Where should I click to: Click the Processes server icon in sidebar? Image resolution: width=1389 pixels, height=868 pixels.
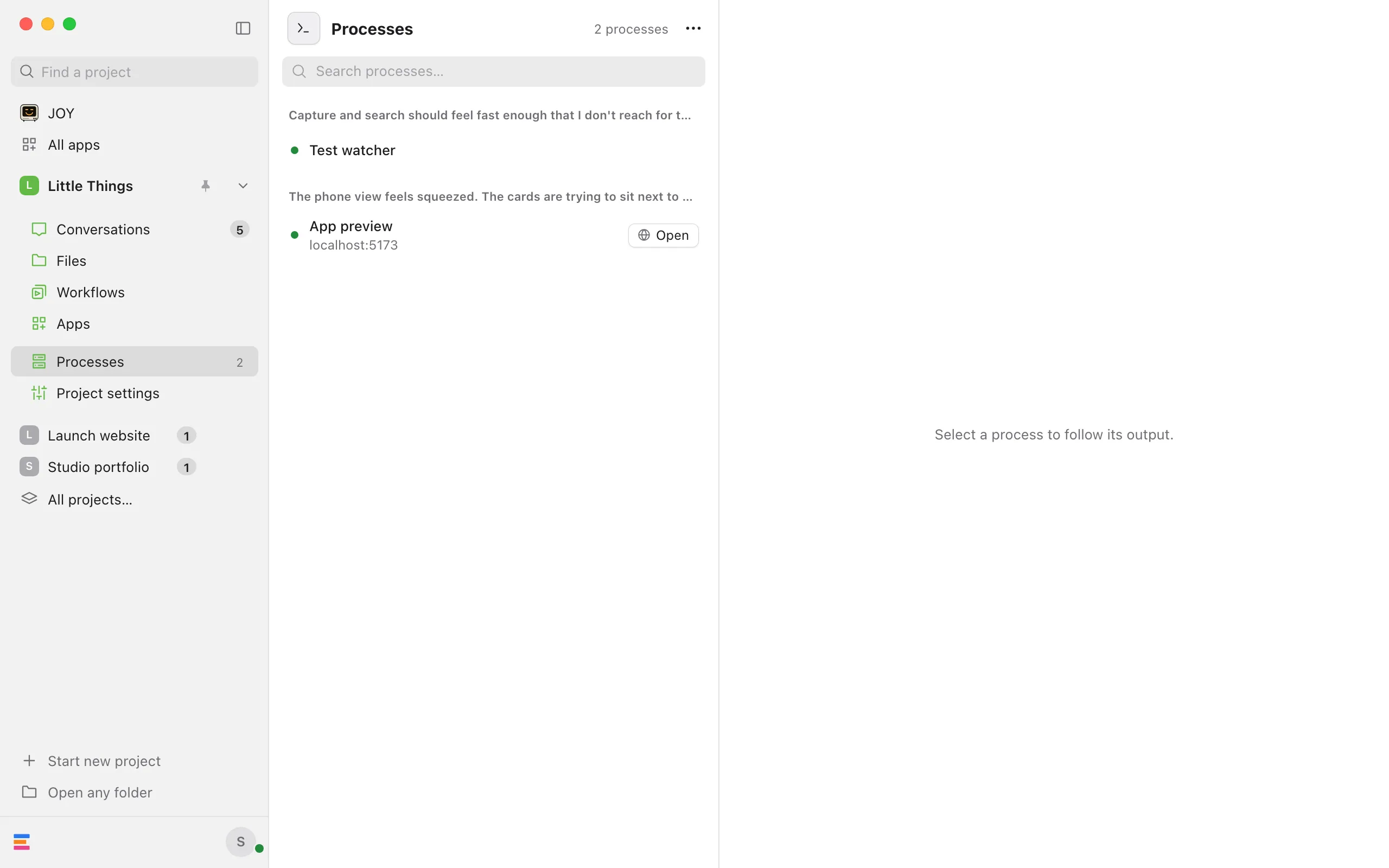click(39, 361)
